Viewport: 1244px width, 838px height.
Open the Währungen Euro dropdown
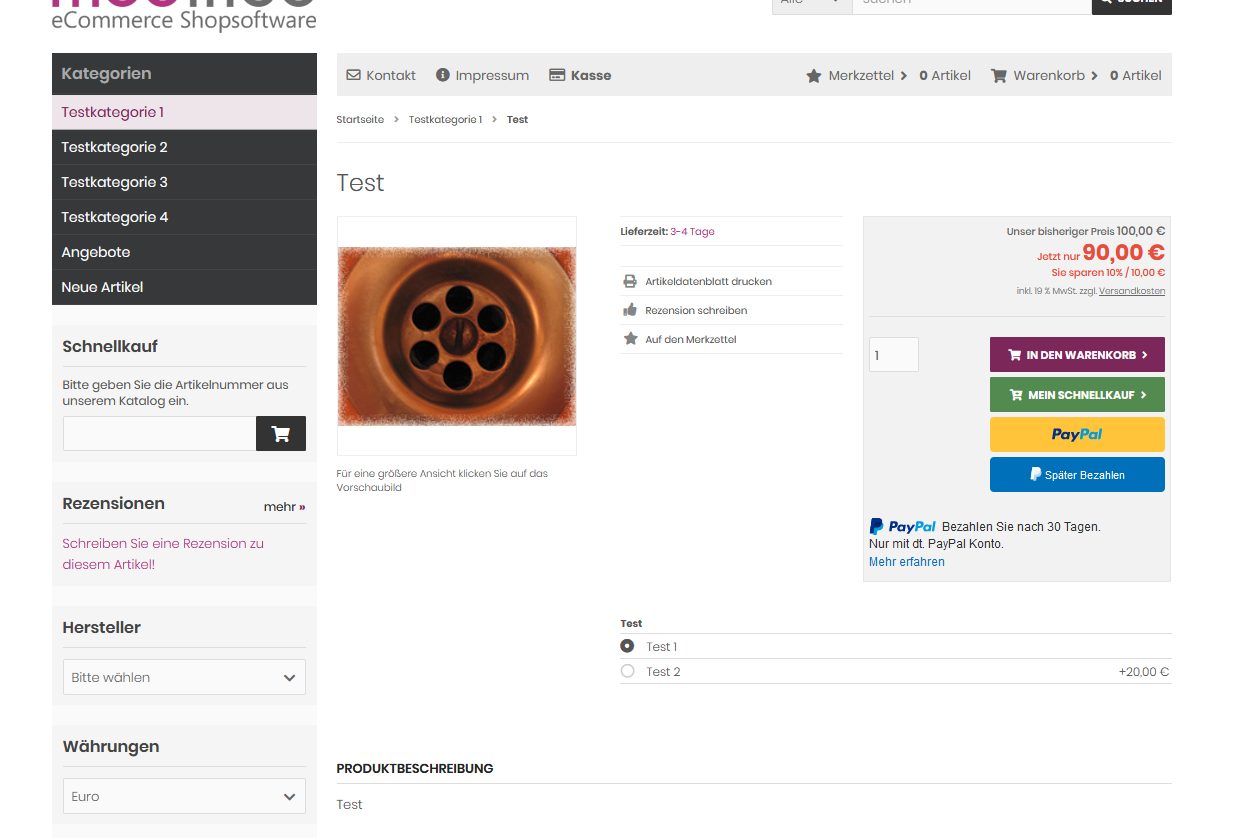coord(184,797)
